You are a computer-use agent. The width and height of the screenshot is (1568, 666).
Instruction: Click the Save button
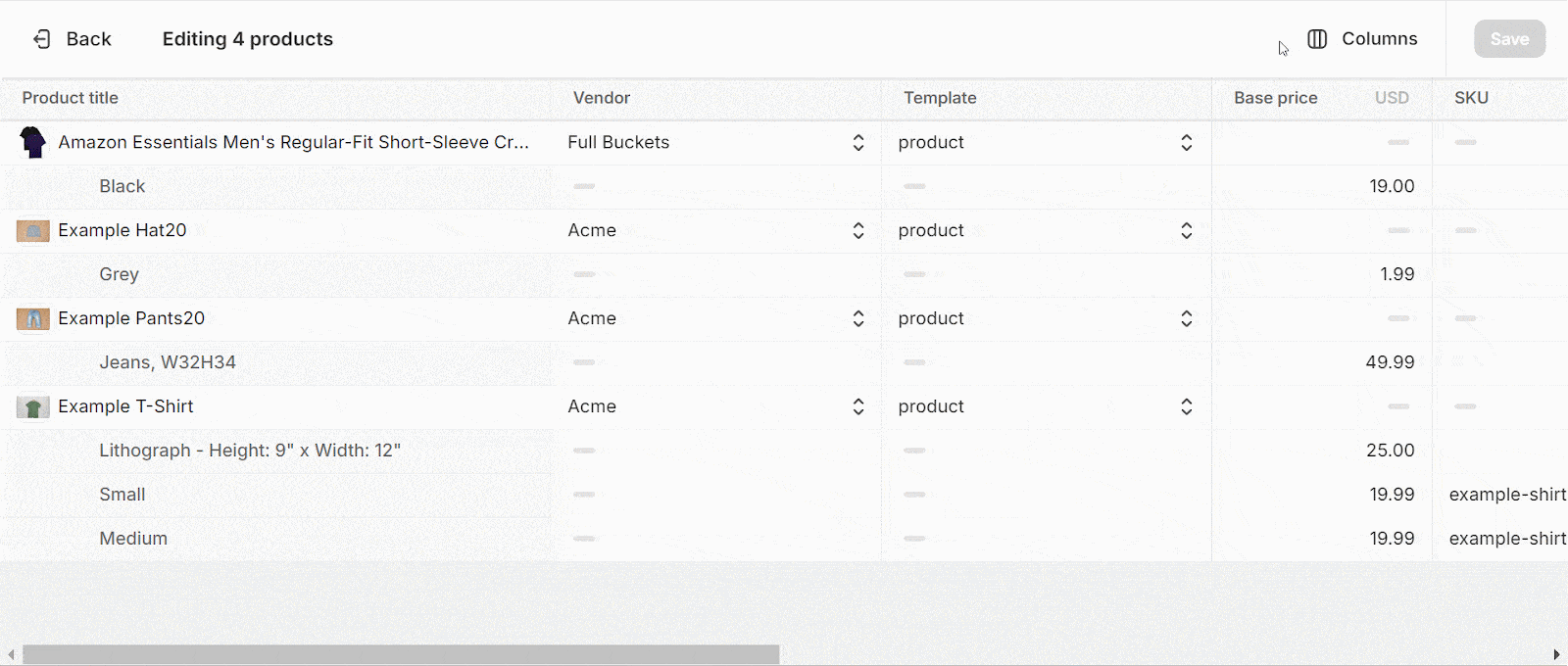coord(1509,39)
